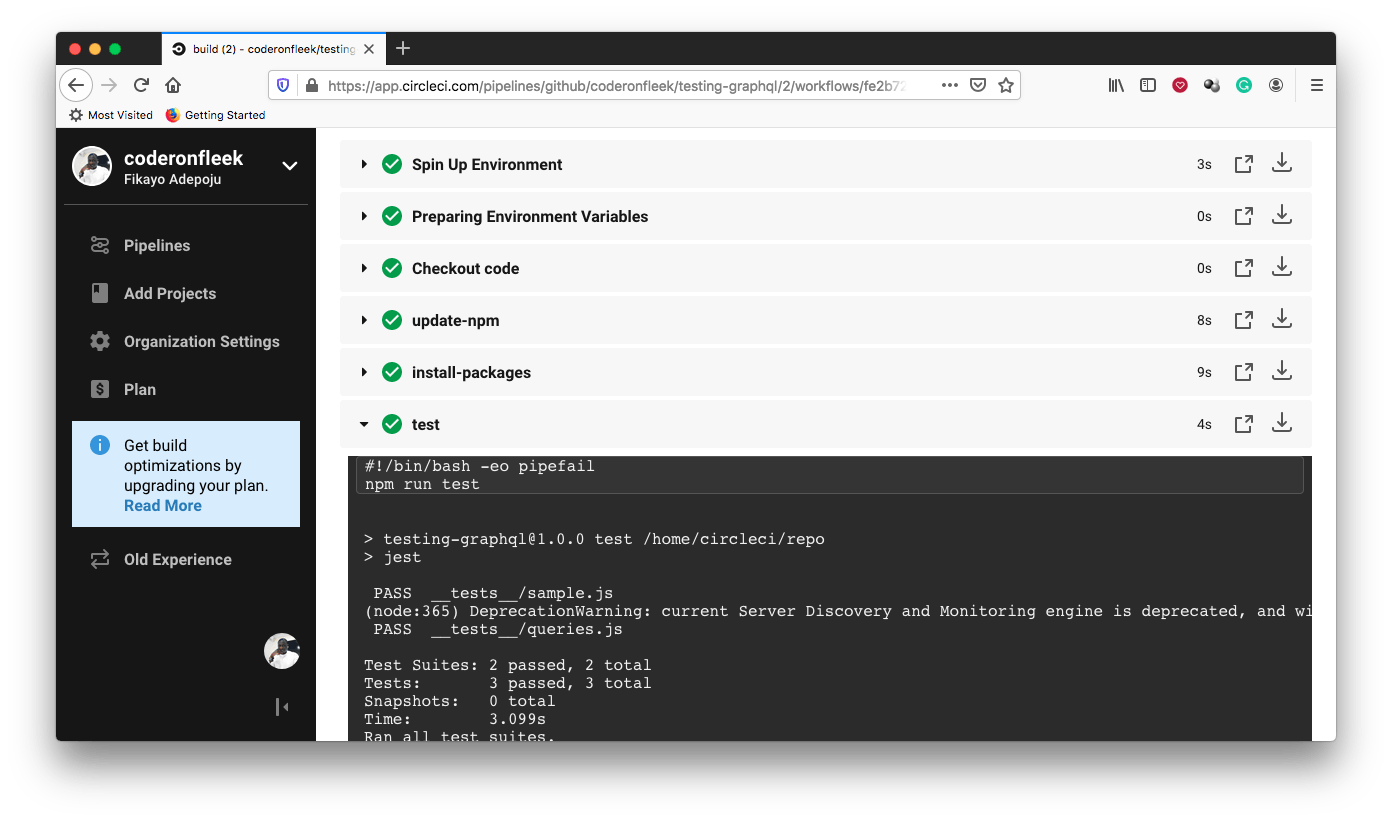The height and width of the screenshot is (821, 1392).
Task: Click the browser Home icon
Action: pos(173,85)
